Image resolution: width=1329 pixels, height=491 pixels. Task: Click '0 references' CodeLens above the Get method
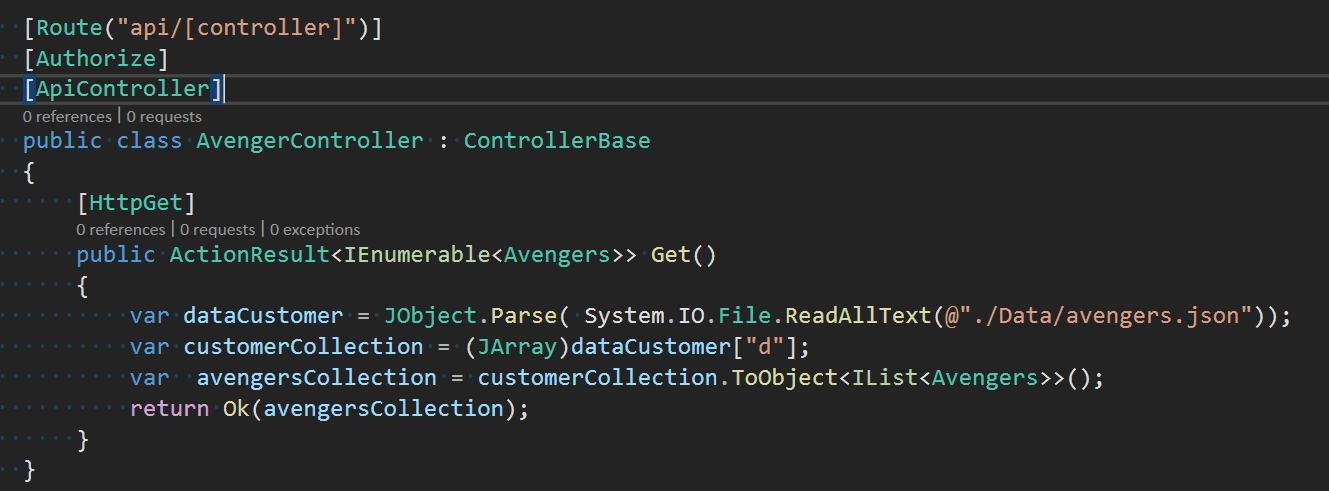tap(120, 230)
